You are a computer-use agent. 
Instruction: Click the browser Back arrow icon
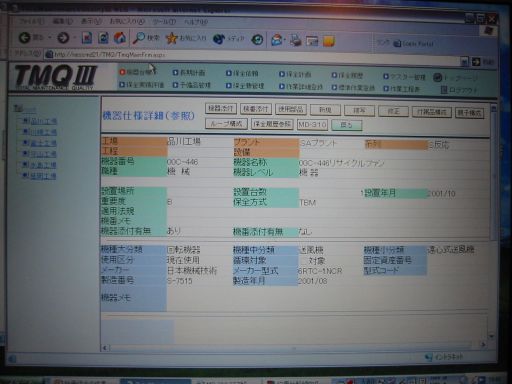[x=25, y=37]
